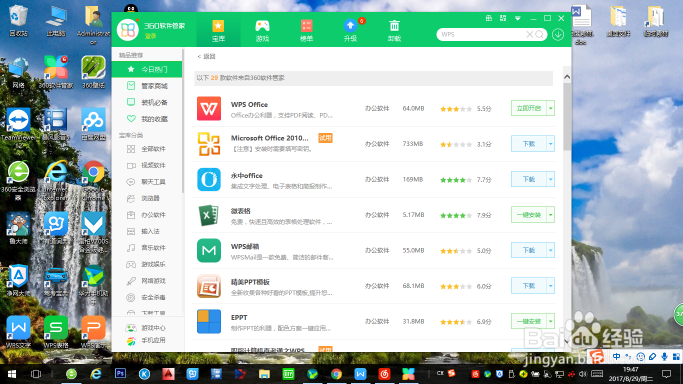
Task: Click 立即开启 for WPS Office
Action: tap(529, 108)
